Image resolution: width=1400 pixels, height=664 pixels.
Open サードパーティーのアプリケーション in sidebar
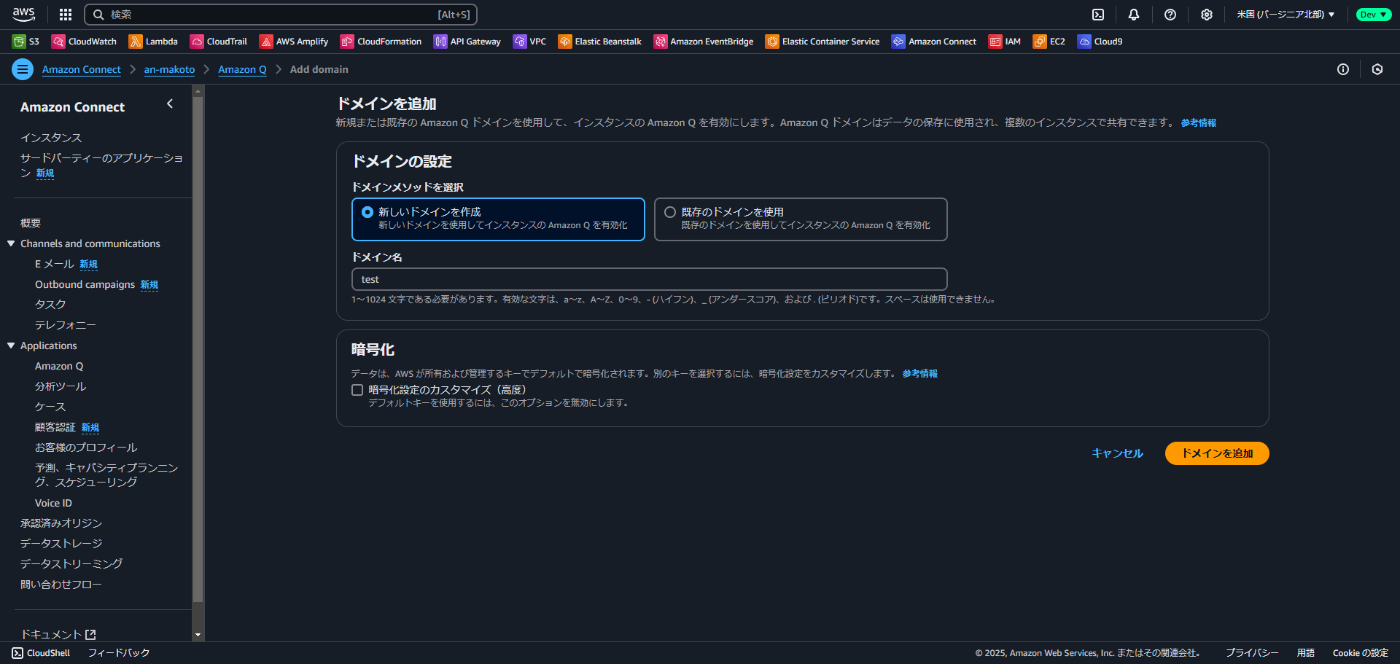102,165
